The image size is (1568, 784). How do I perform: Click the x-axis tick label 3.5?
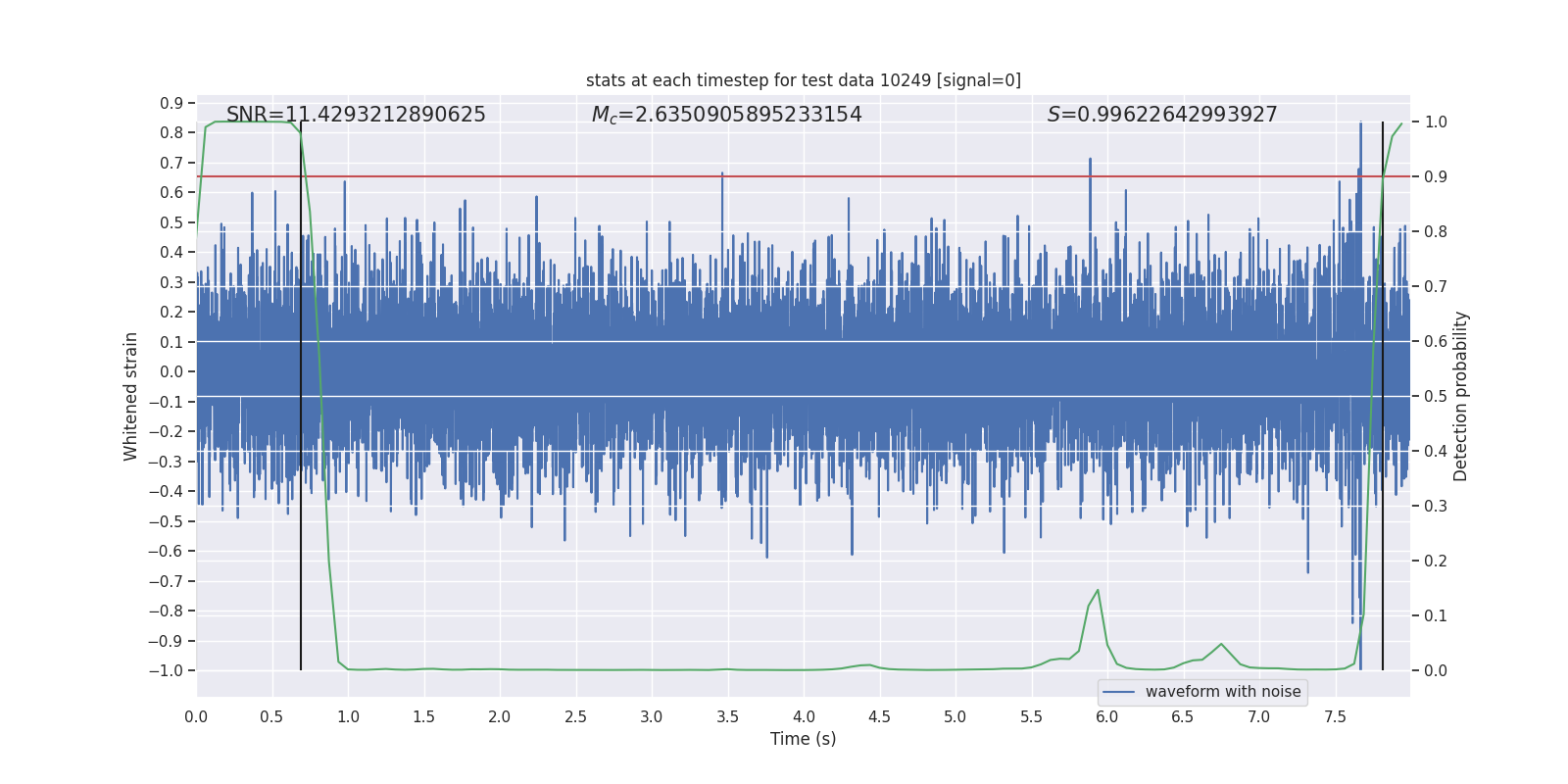point(727,716)
